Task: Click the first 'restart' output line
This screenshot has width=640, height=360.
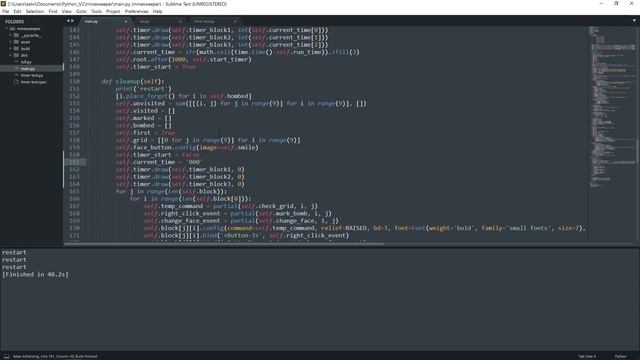Action: tap(14, 253)
